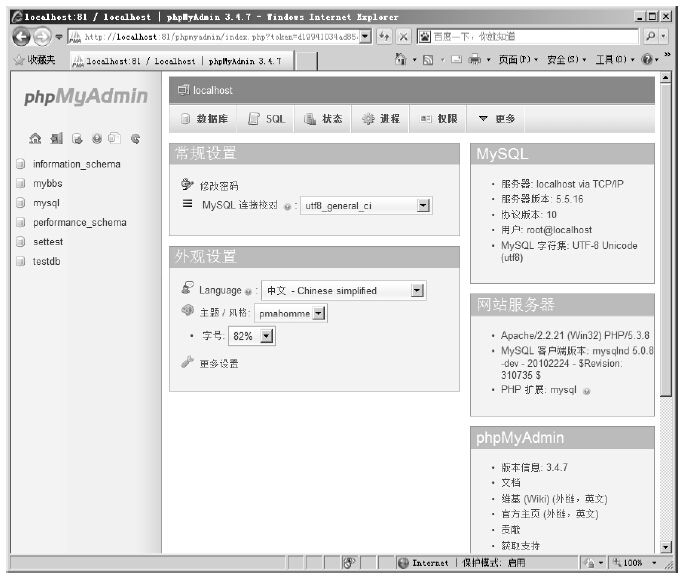Viewport: 684px width, 578px height.
Task: Click help icon beside MySQL 连接校对
Action: point(287,207)
